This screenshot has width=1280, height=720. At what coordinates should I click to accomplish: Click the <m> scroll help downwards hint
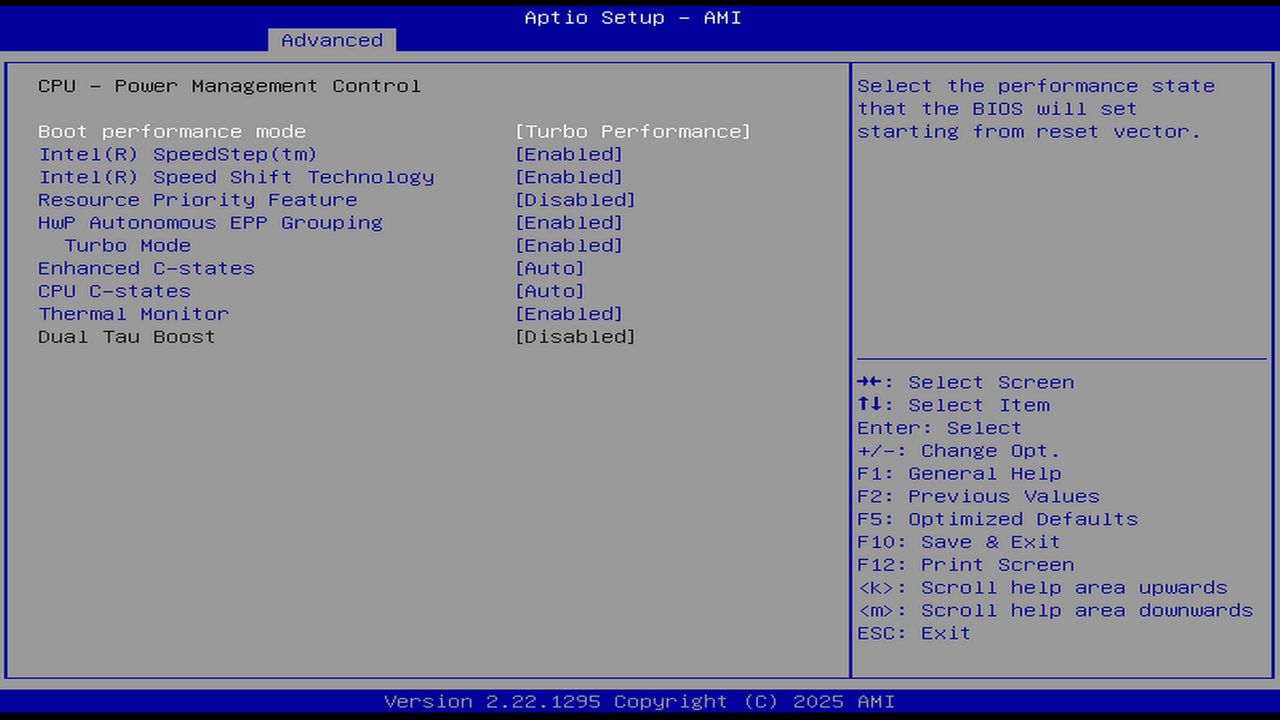[x=1055, y=610]
